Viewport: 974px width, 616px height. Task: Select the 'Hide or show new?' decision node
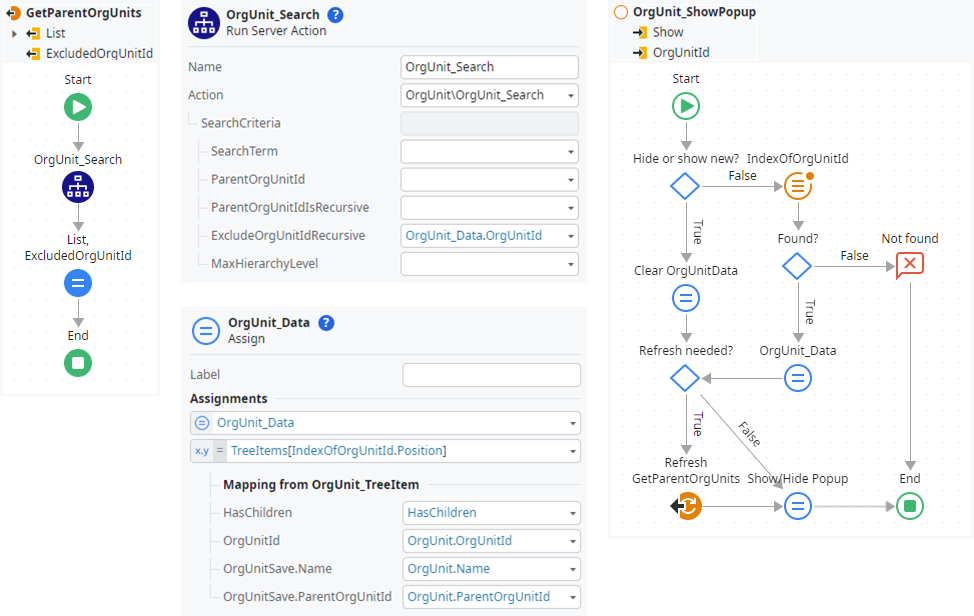(685, 186)
